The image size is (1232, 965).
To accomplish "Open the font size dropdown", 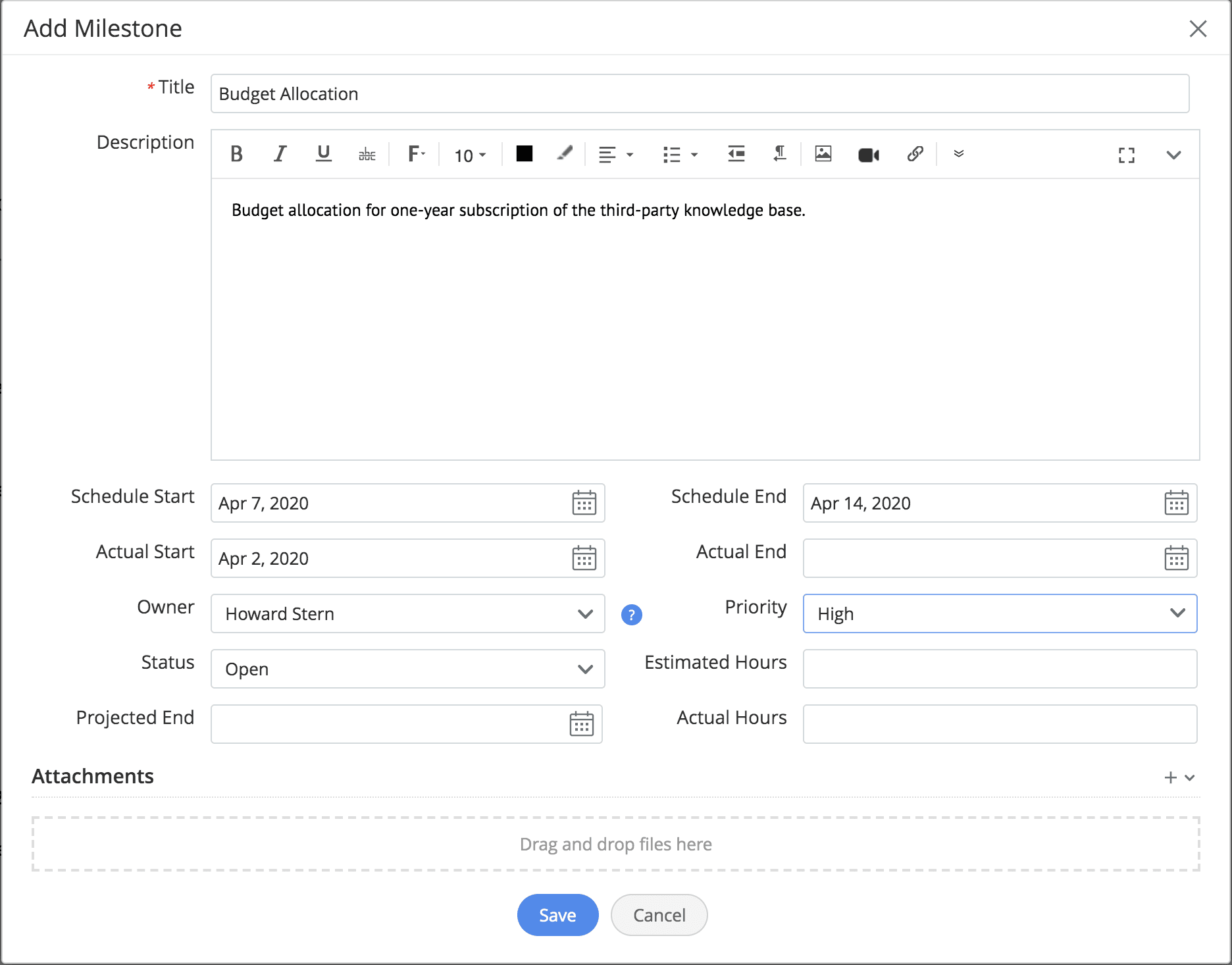I will point(470,155).
